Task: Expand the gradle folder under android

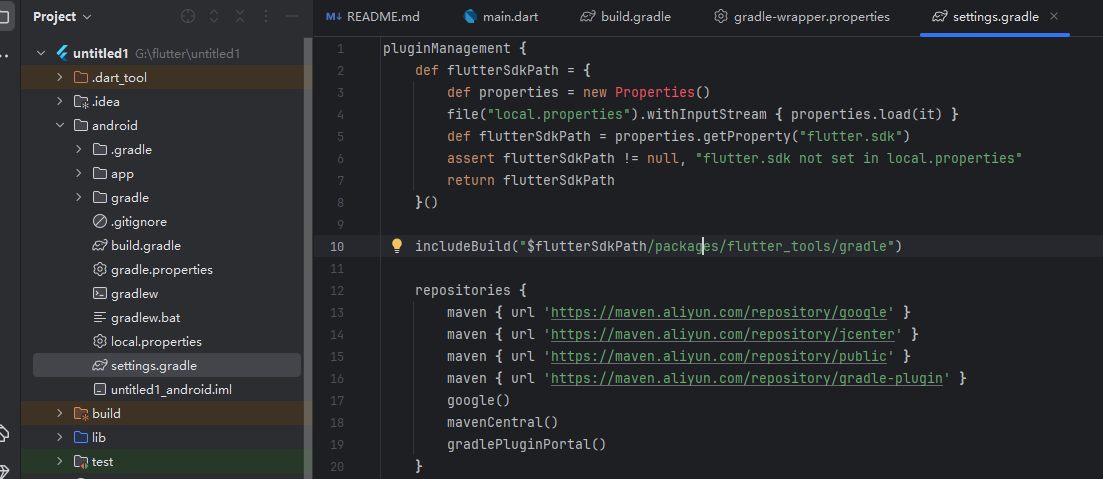Action: point(79,198)
